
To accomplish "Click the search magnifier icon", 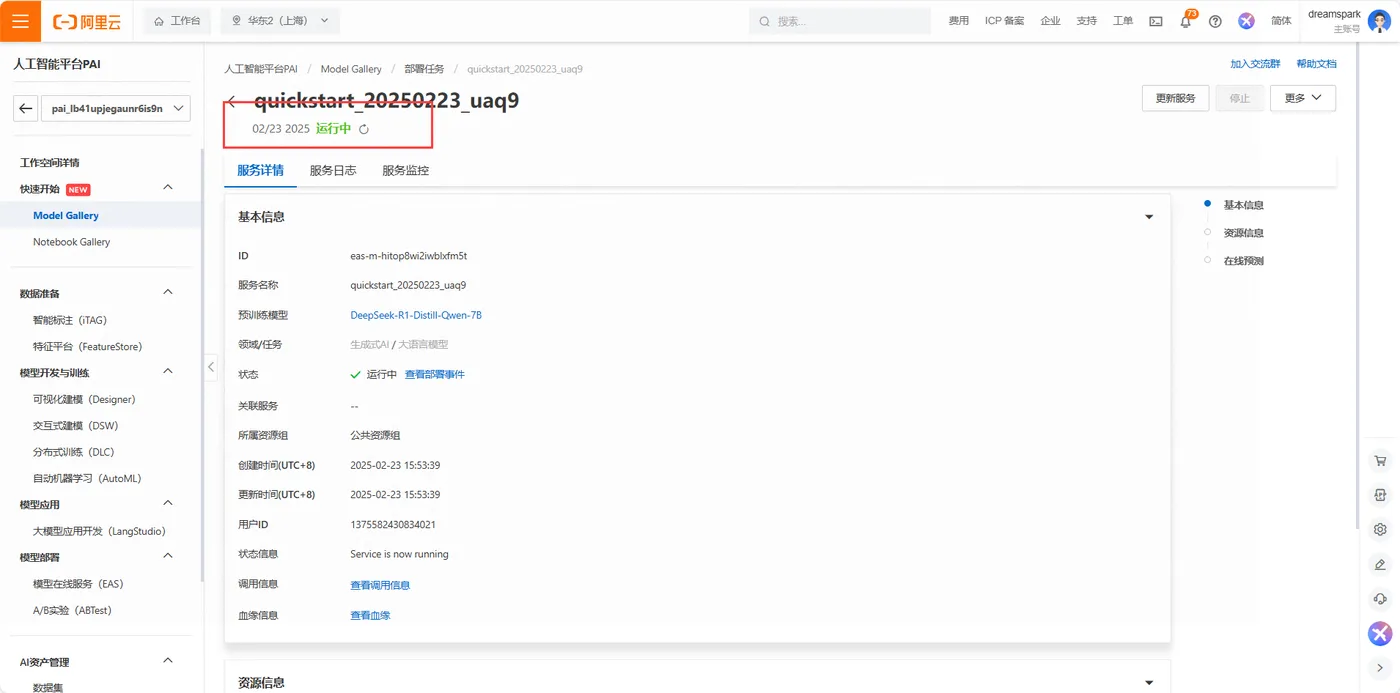I will point(765,21).
